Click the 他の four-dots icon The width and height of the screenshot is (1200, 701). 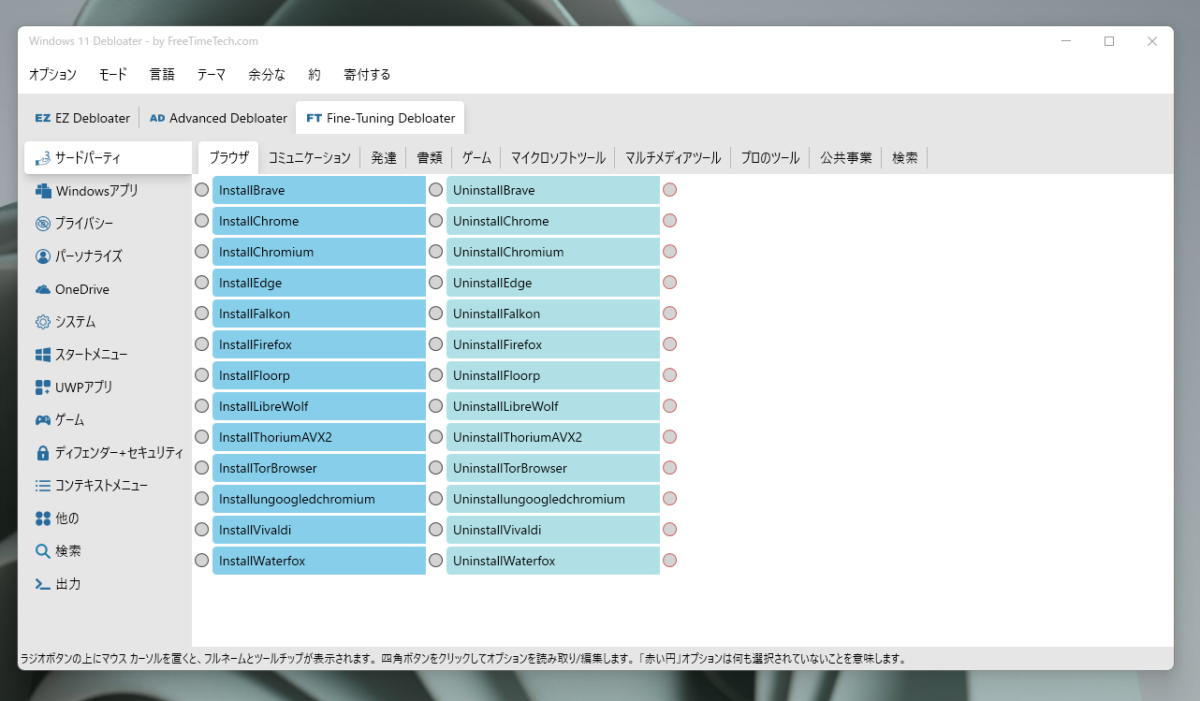(42, 518)
